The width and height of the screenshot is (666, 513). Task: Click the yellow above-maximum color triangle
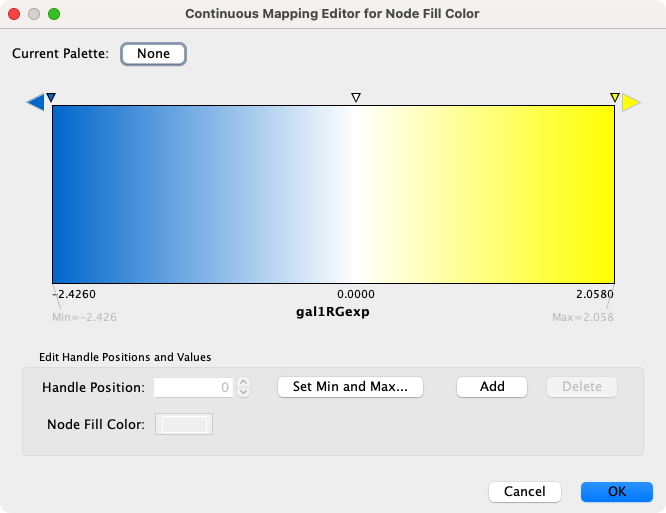[x=631, y=102]
